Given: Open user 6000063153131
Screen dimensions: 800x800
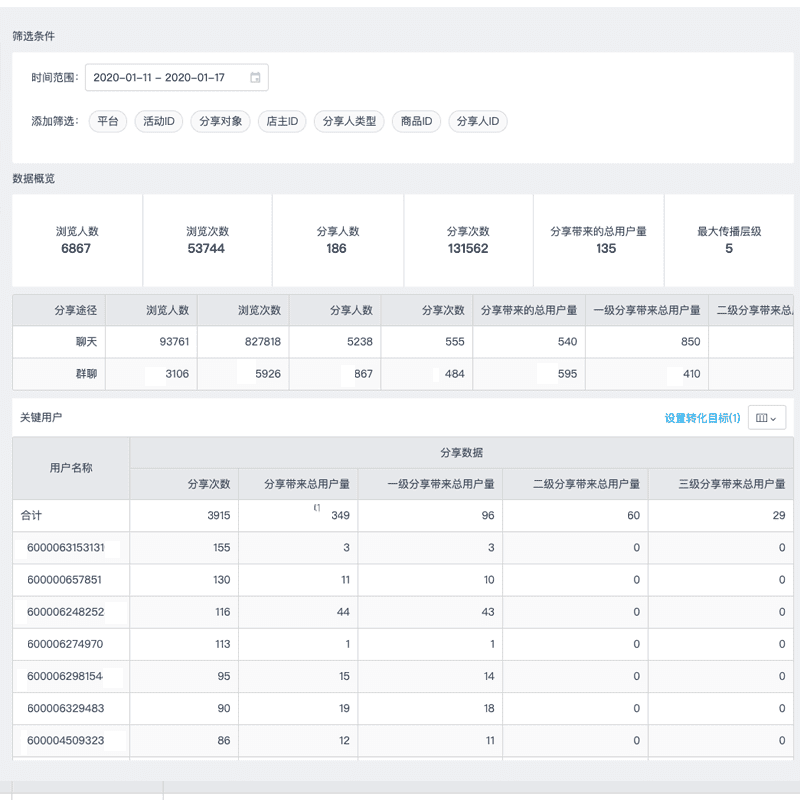Looking at the screenshot, I should pyautogui.click(x=66, y=547).
